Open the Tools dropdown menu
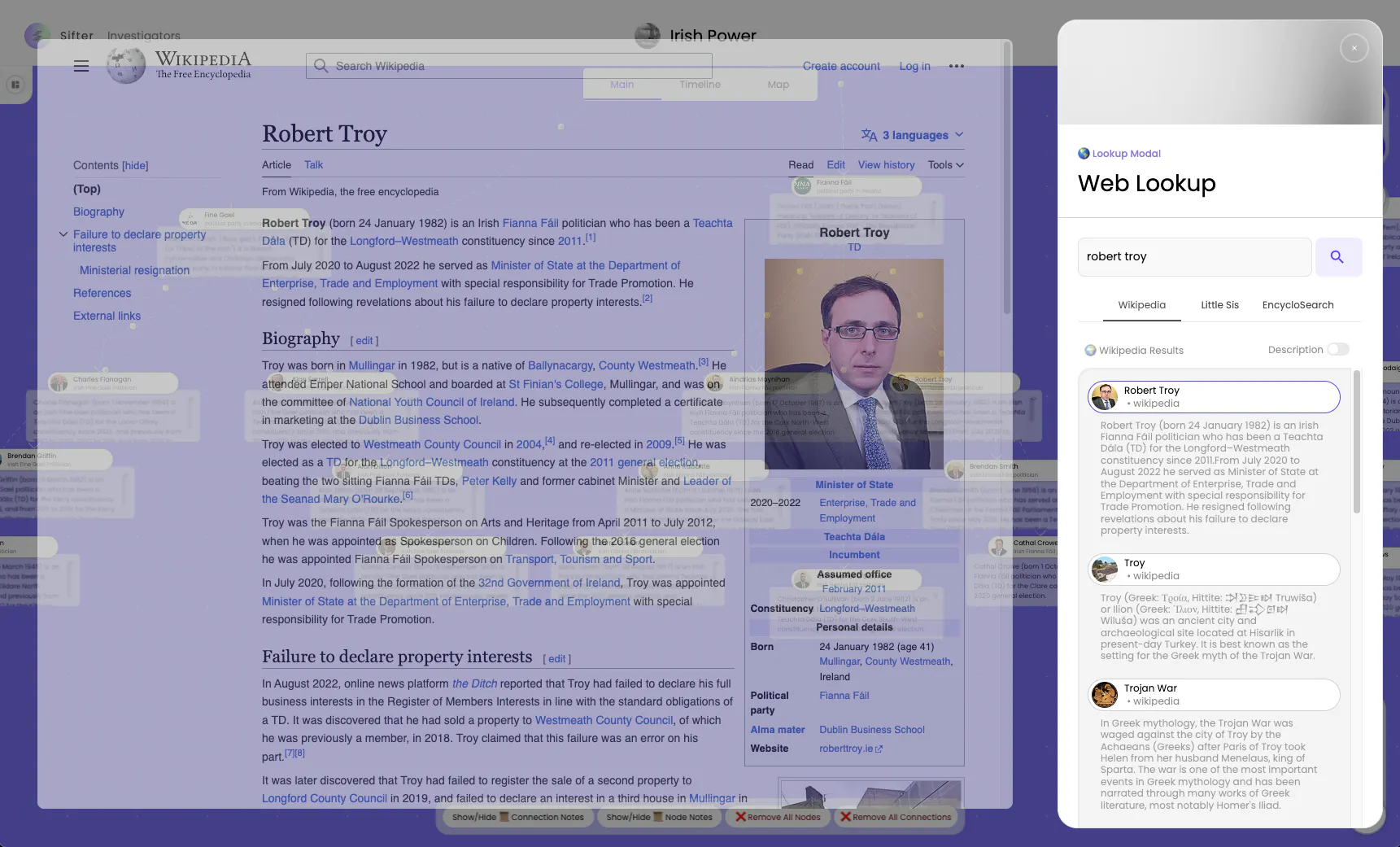The height and width of the screenshot is (847, 1400). point(945,165)
